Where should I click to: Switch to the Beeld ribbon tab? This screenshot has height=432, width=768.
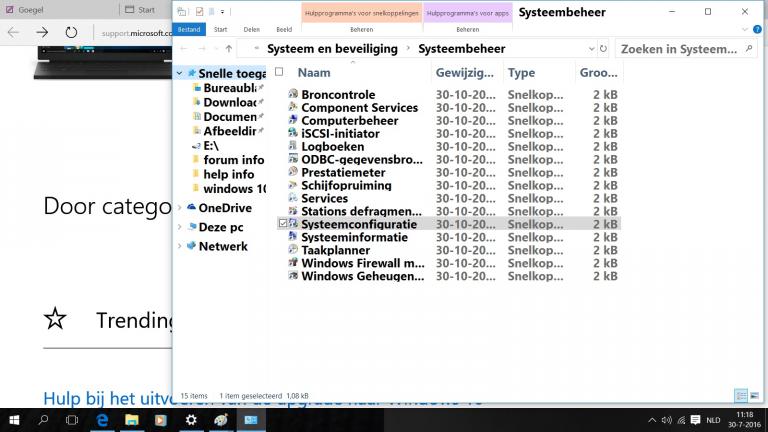(x=284, y=30)
